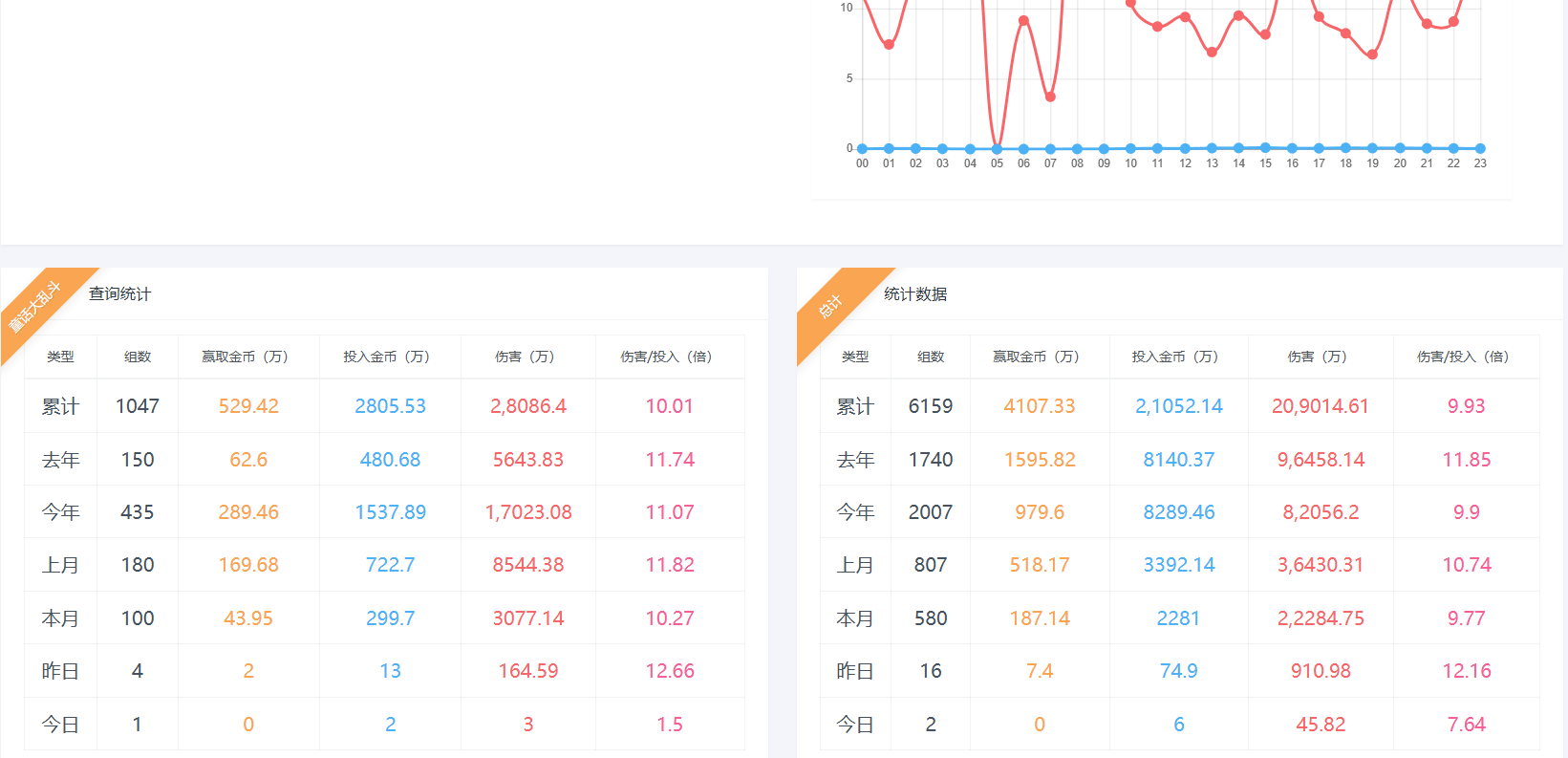
Task: Click 投入金币 column header in 统计数据 table
Action: 1177,357
